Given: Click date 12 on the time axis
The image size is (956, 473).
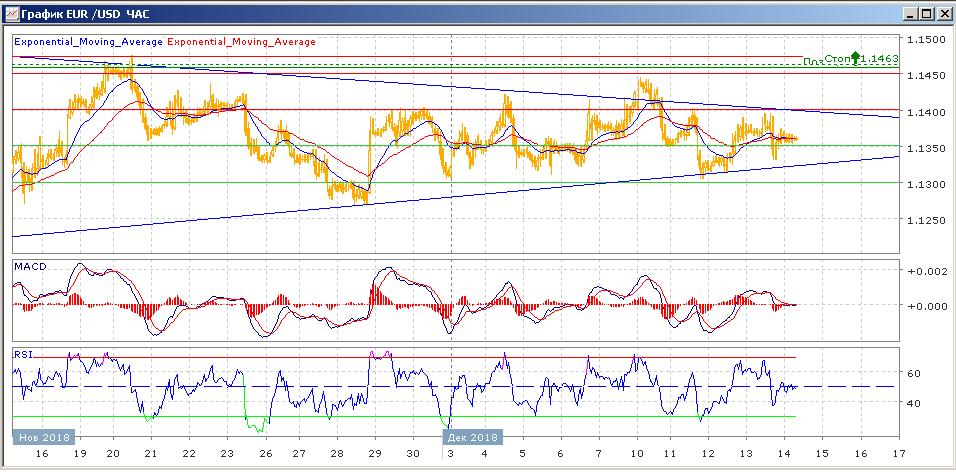Looking at the screenshot, I should tap(708, 454).
